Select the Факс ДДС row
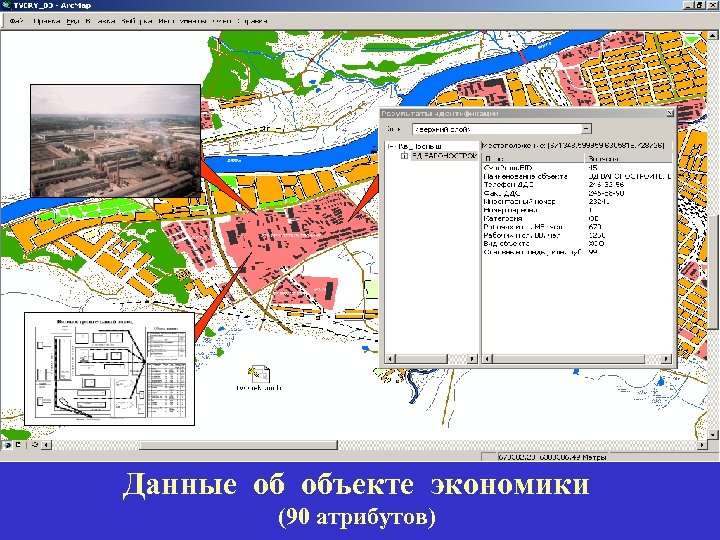 point(577,193)
